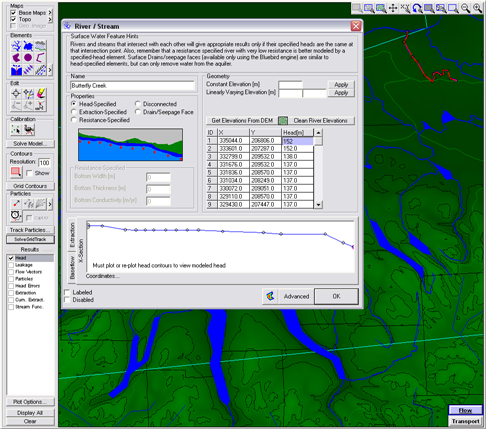
Task: Click the particle clock timer icon
Action: click(x=16, y=216)
